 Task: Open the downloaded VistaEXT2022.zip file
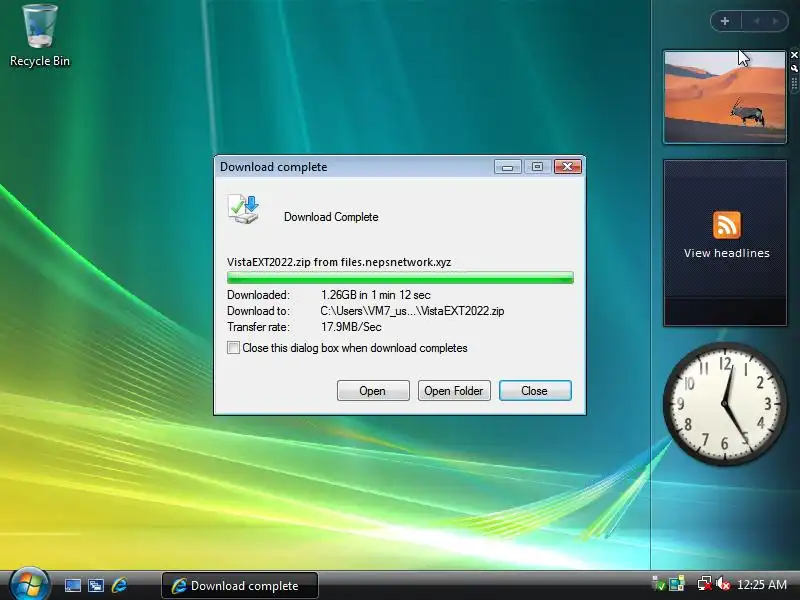point(373,391)
